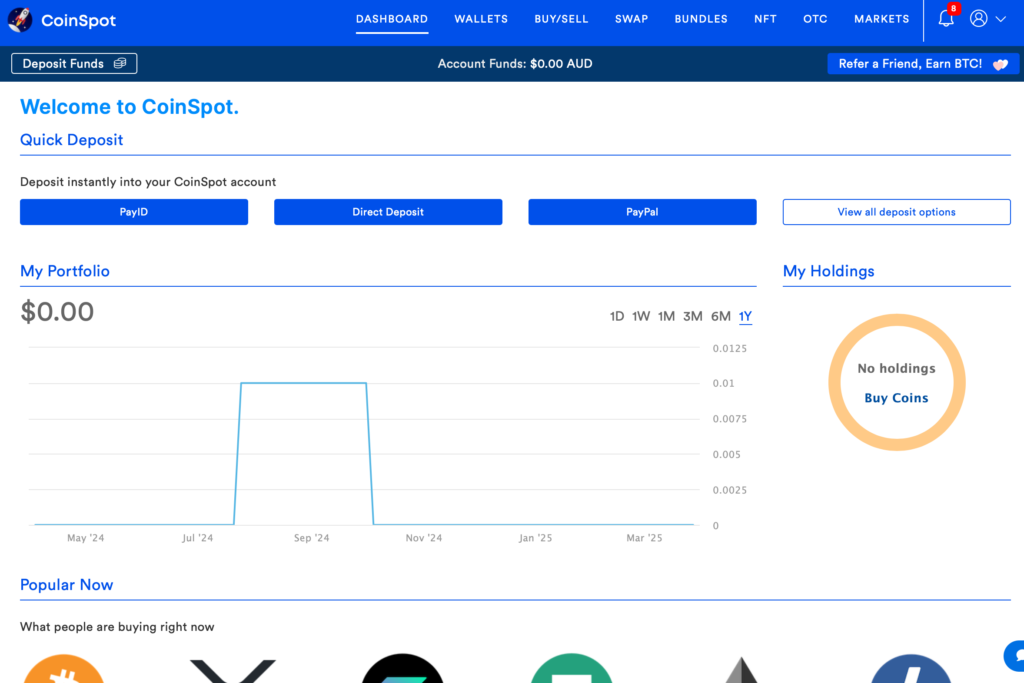This screenshot has height=683, width=1024.
Task: Click the XRP coin icon under Popular Now
Action: click(x=232, y=671)
